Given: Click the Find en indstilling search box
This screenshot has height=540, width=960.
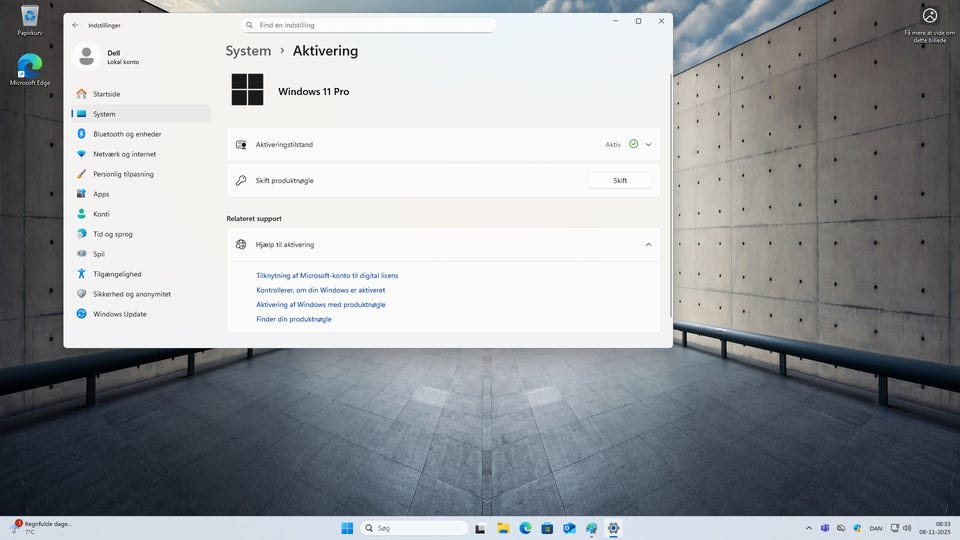Looking at the screenshot, I should click(370, 25).
